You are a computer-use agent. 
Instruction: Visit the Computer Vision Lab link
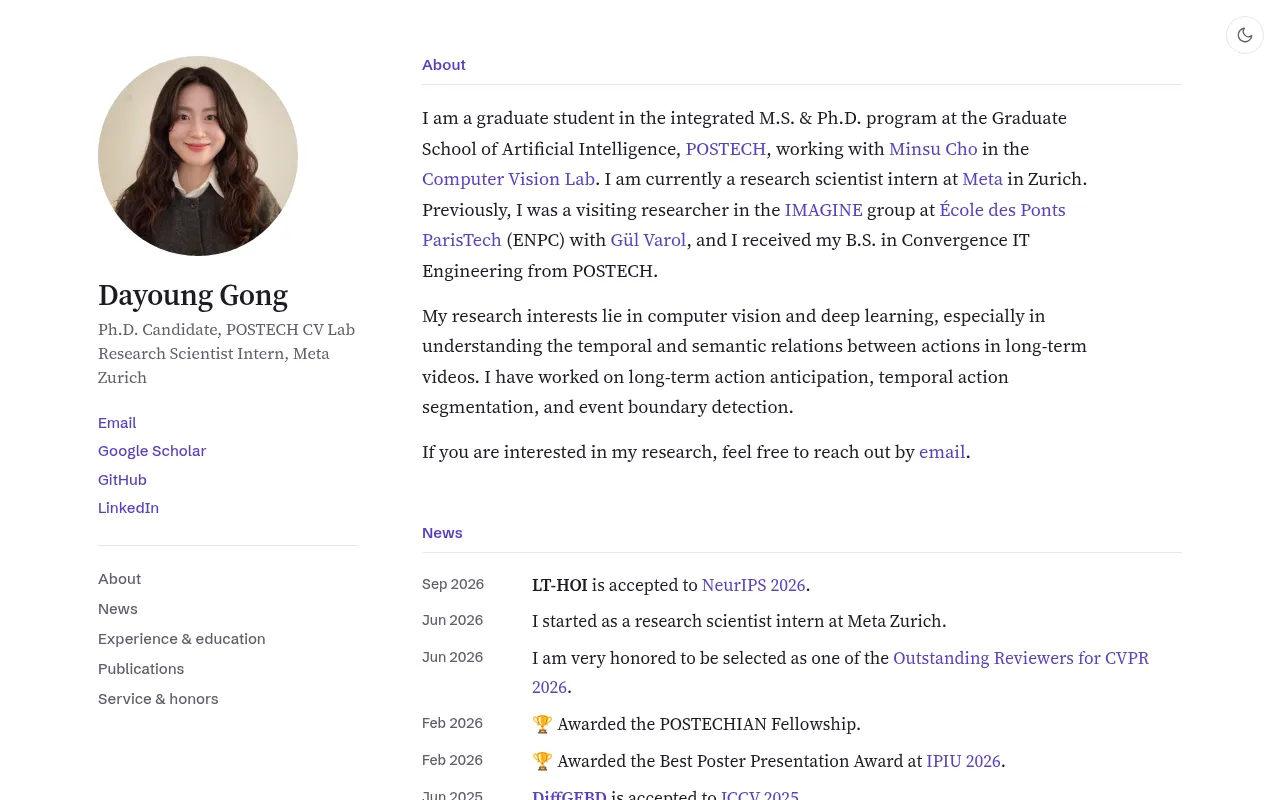pyautogui.click(x=508, y=179)
